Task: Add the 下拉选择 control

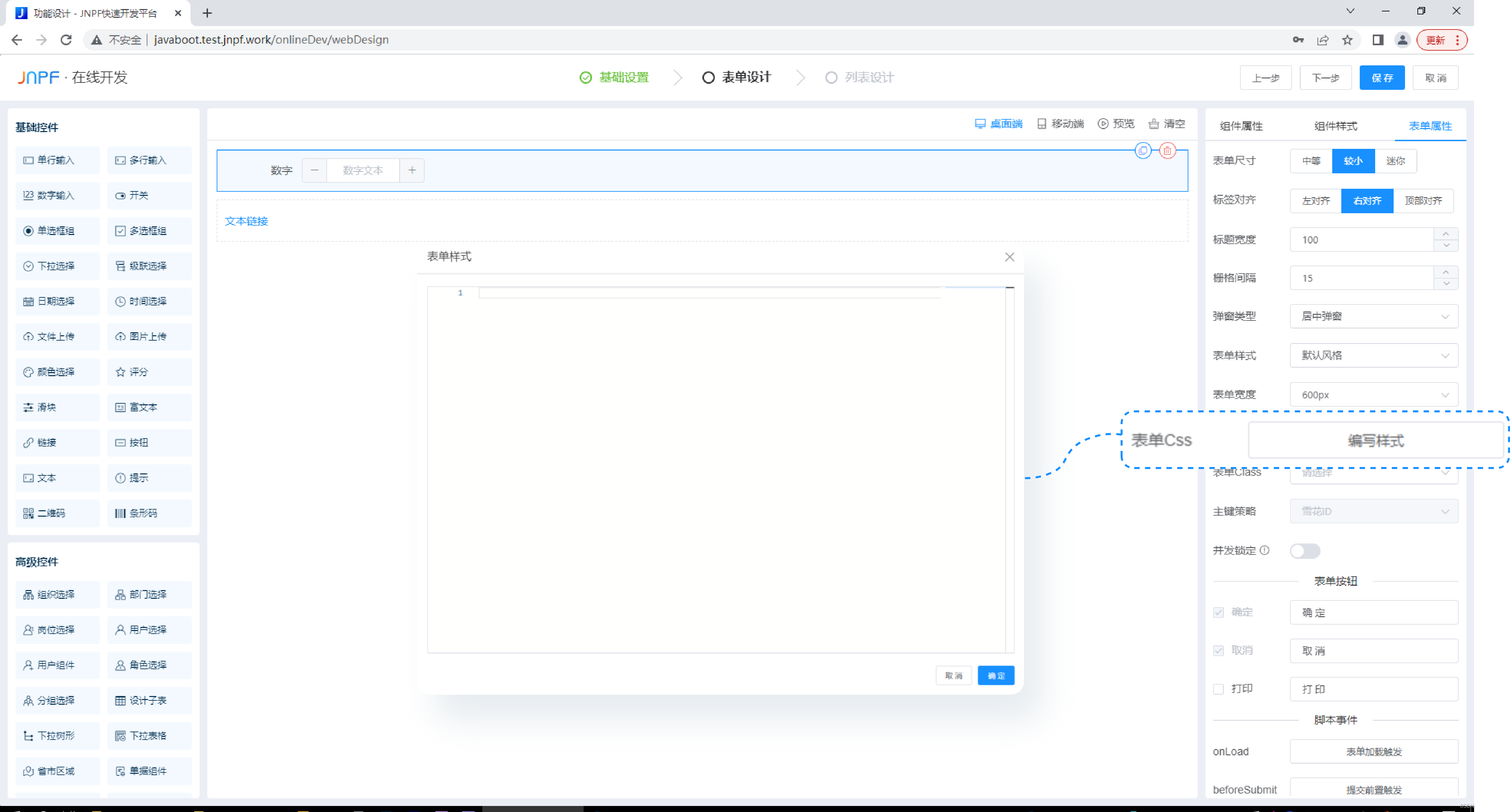Action: point(57,266)
